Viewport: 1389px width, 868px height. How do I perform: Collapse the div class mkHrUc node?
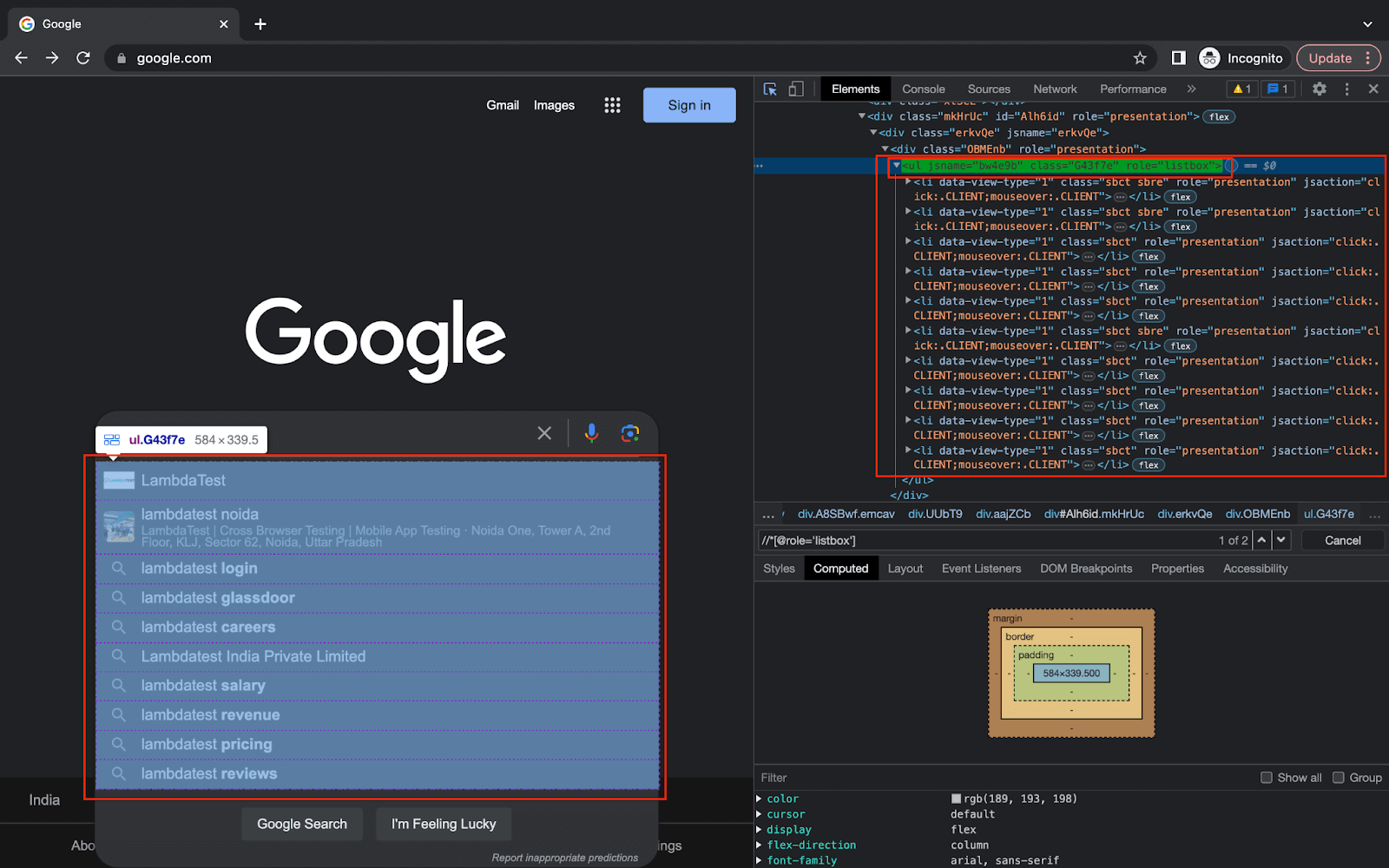click(862, 116)
